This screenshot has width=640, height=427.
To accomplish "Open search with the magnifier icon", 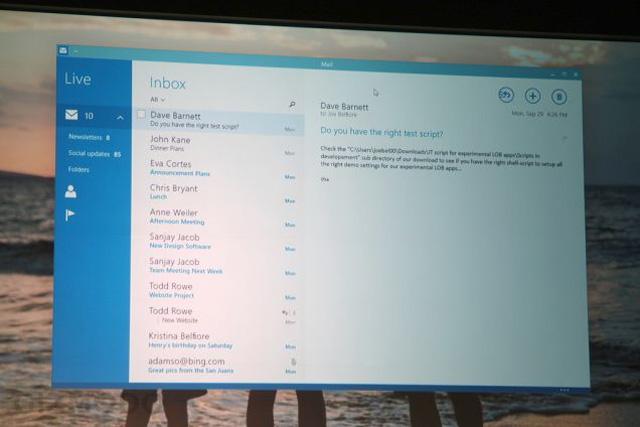I will click(292, 105).
